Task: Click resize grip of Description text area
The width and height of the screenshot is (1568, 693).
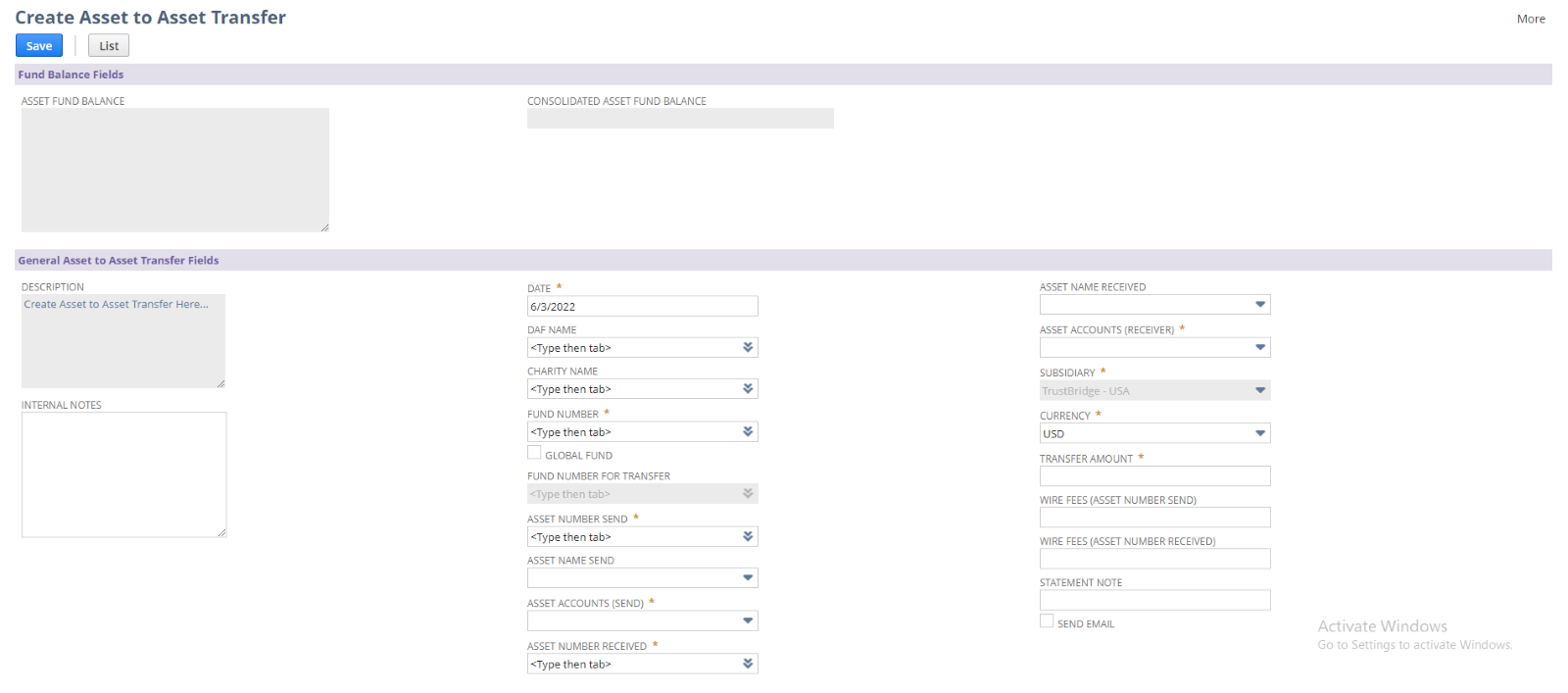Action: click(220, 383)
